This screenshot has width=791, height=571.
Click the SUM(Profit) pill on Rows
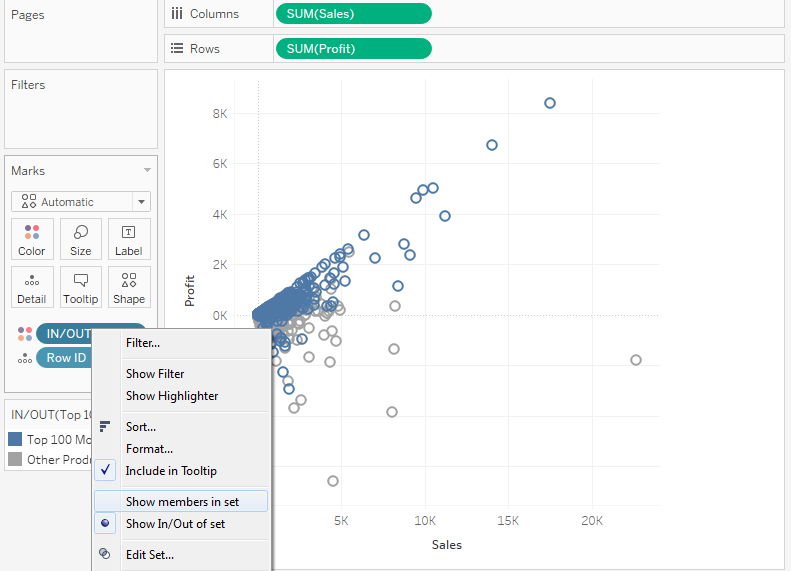coord(352,48)
